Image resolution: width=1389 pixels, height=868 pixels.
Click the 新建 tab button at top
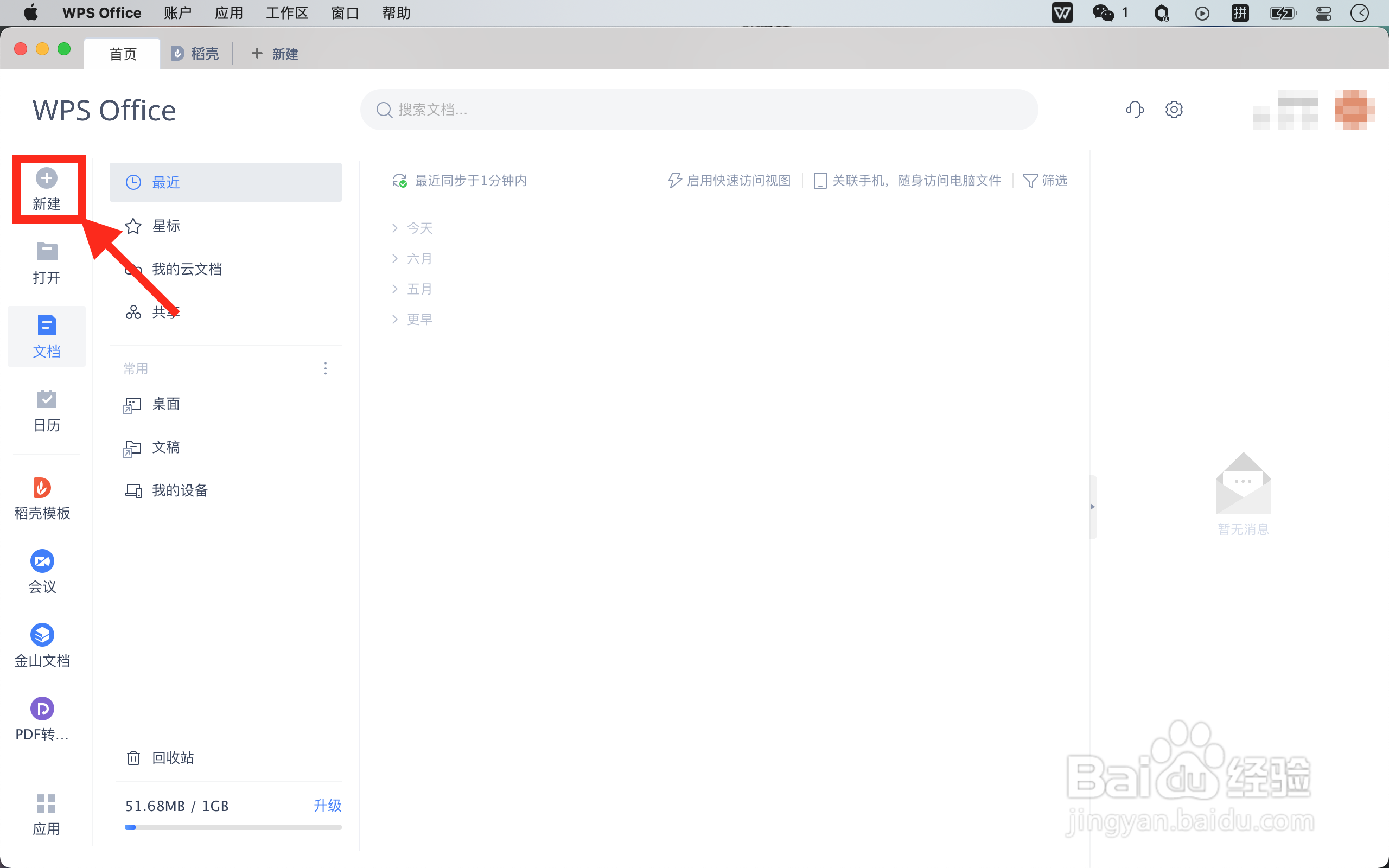[275, 54]
